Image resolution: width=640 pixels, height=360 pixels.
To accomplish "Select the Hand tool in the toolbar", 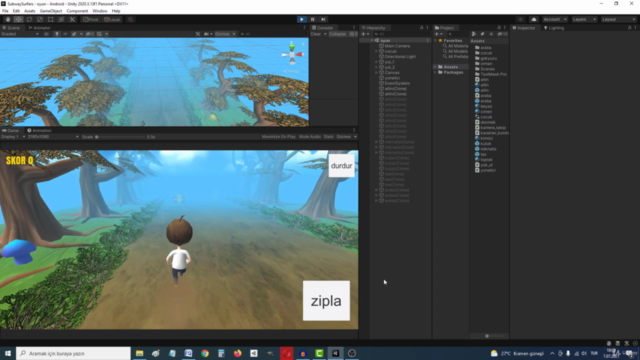I will coord(8,19).
